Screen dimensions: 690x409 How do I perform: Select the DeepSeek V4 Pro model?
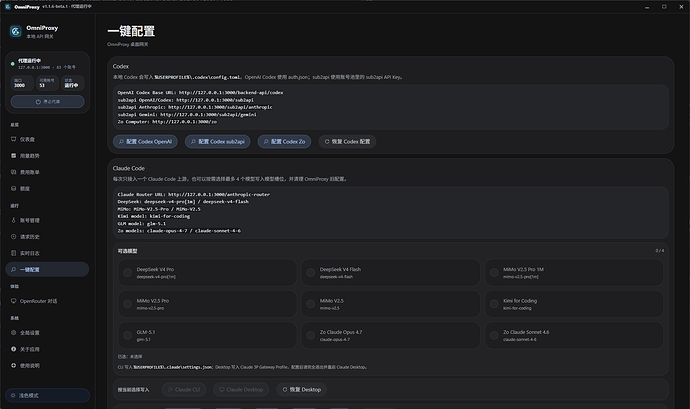coord(207,273)
